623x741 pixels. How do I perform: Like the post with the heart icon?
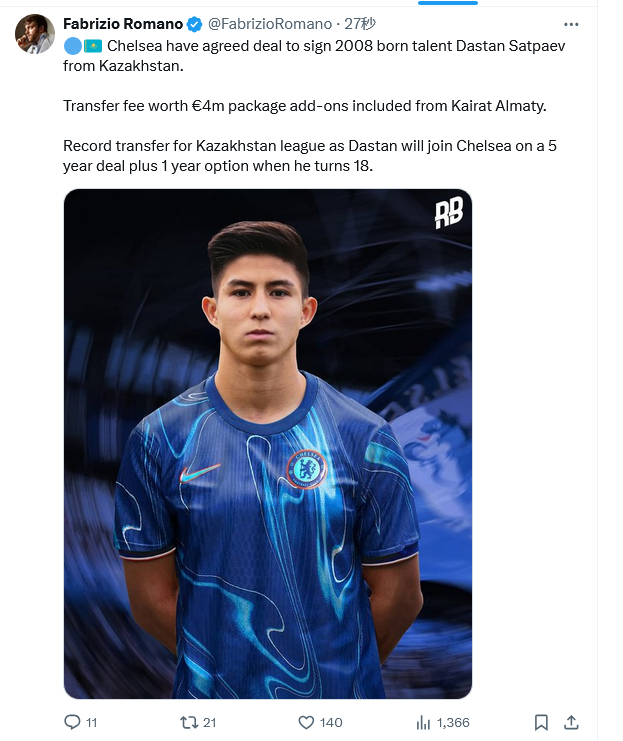[x=306, y=722]
